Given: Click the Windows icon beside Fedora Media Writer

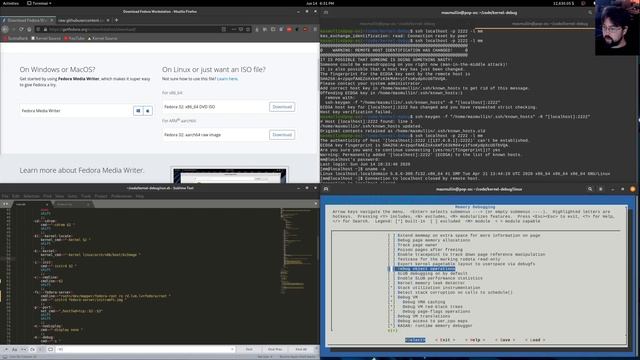Looking at the screenshot, I should tap(138, 111).
